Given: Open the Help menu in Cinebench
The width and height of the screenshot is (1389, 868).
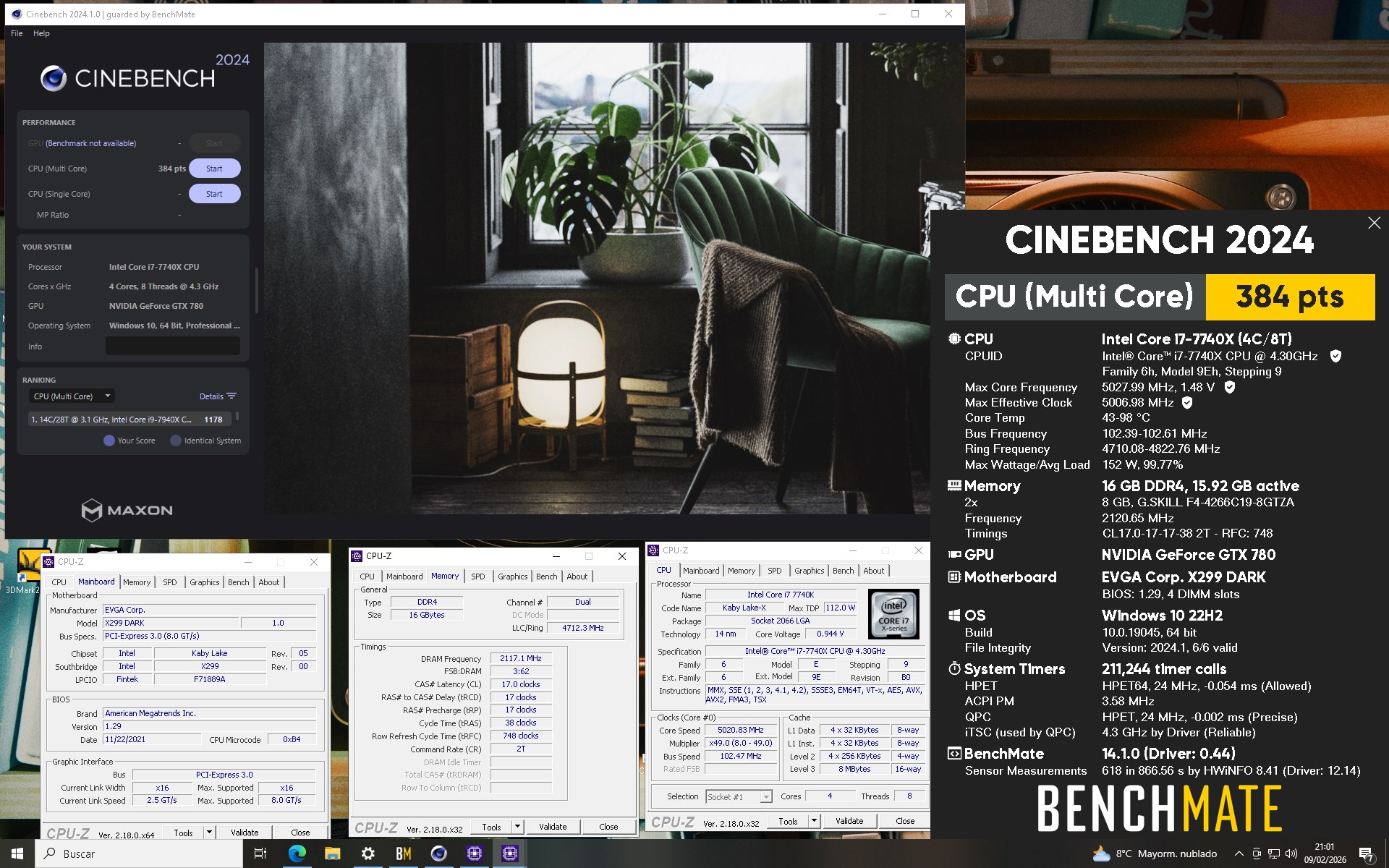Looking at the screenshot, I should pos(41,33).
